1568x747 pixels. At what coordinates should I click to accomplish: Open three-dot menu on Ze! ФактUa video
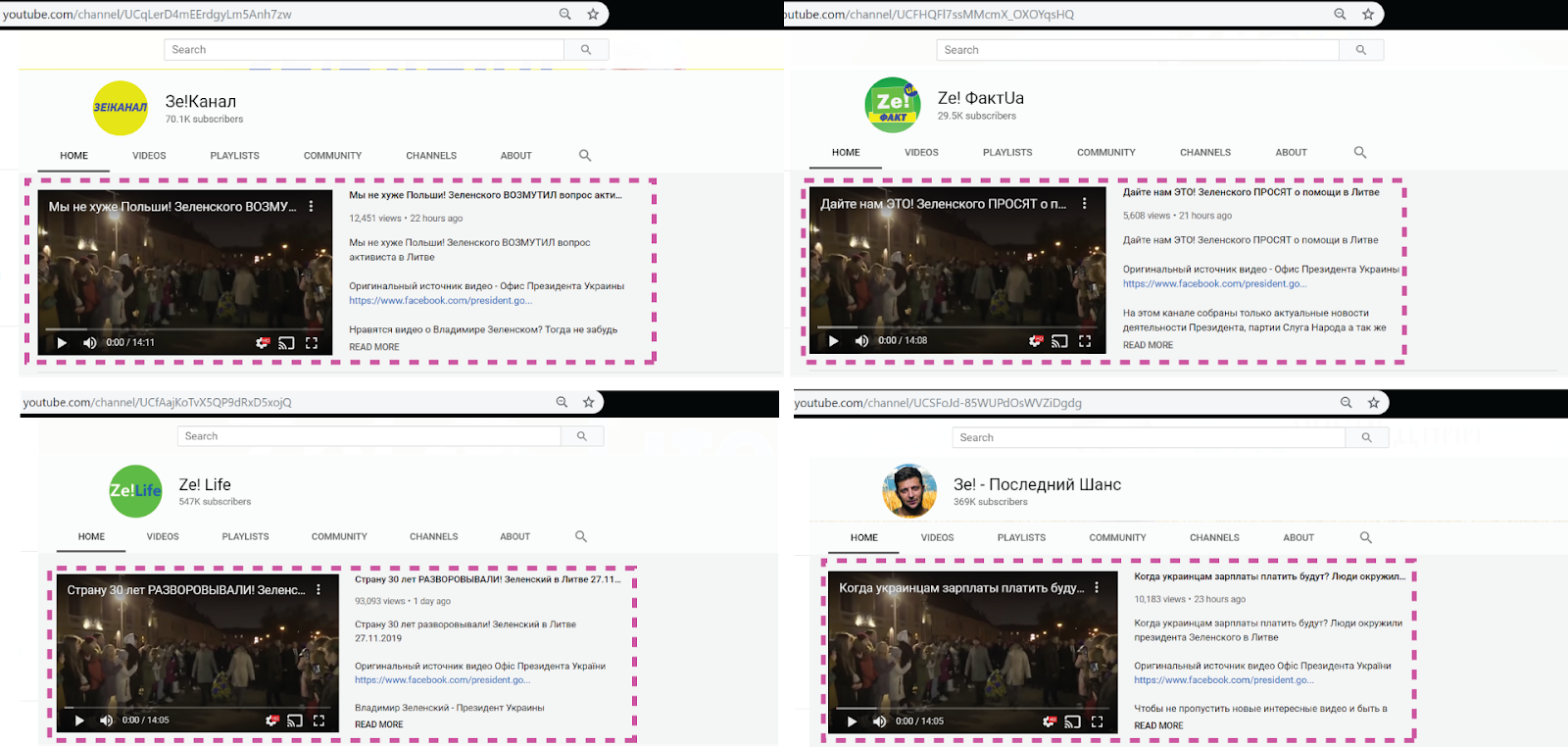point(1084,204)
